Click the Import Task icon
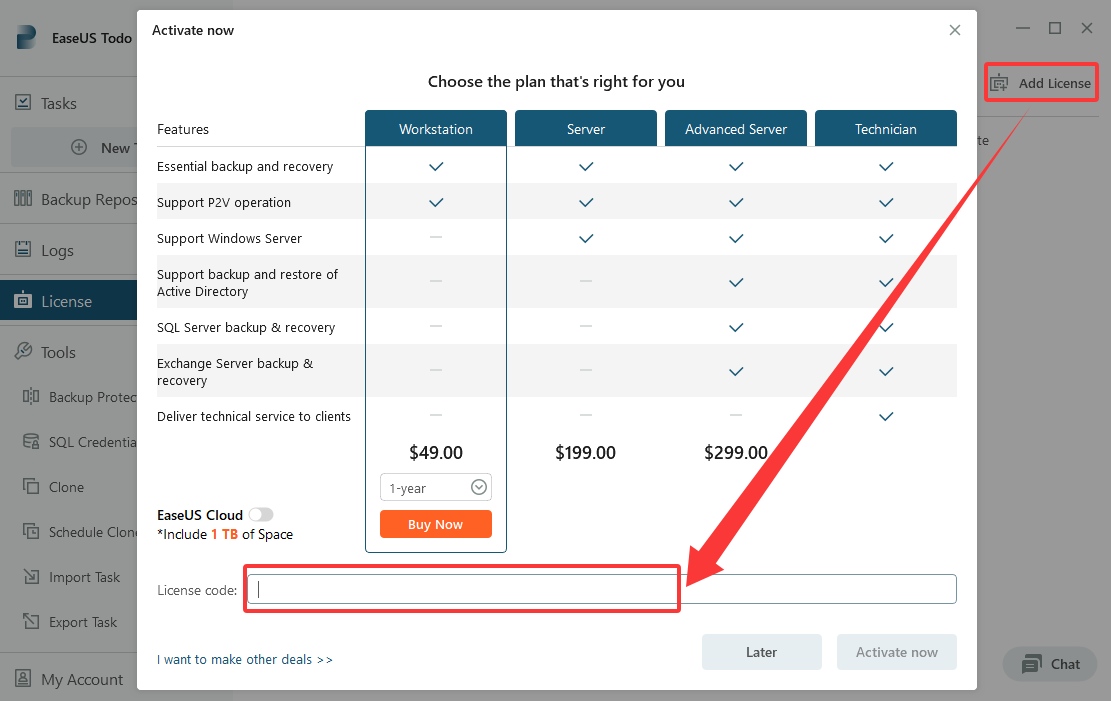1111x701 pixels. (30, 576)
